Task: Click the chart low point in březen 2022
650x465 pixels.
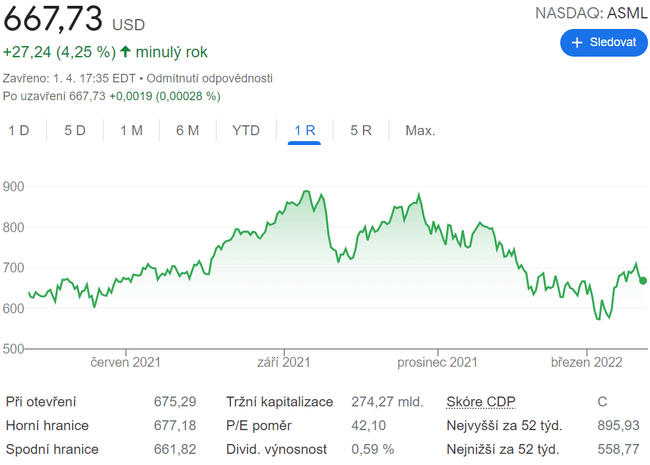Action: point(600,318)
